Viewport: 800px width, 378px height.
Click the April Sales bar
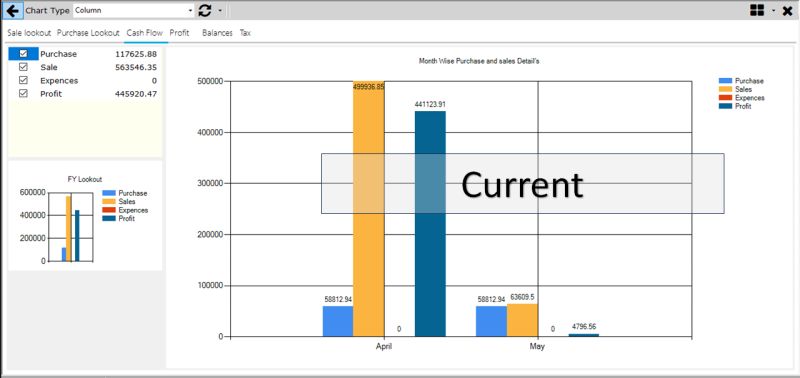tap(368, 209)
